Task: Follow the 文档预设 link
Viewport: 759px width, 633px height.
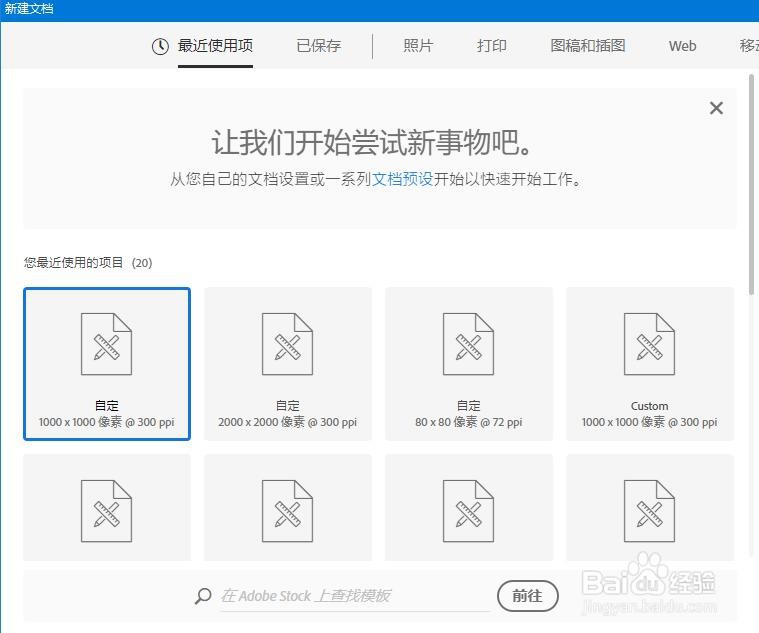Action: pyautogui.click(x=402, y=179)
